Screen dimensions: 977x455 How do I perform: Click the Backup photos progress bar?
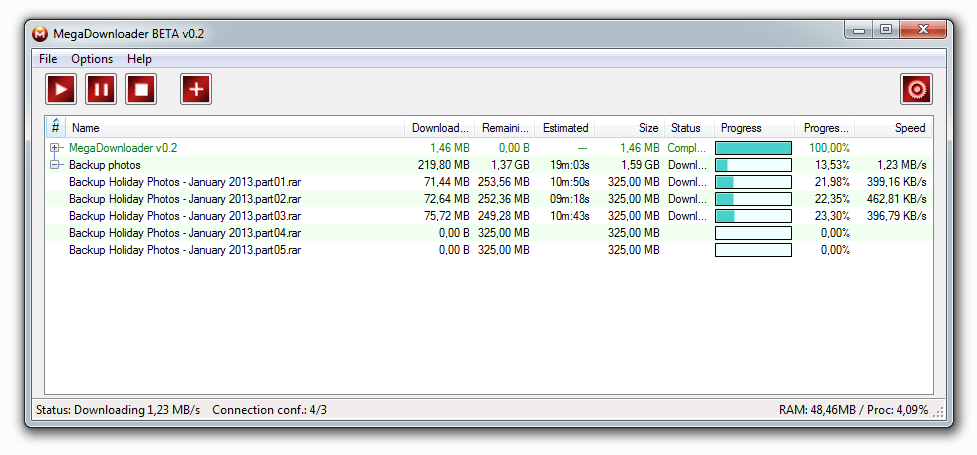(x=753, y=165)
